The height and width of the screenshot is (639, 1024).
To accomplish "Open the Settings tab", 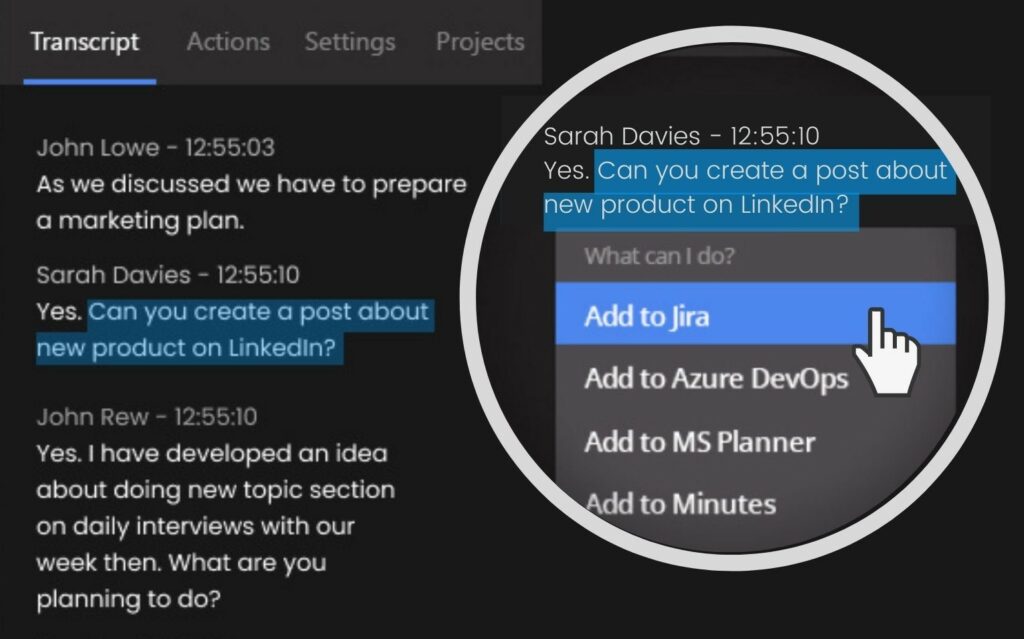I will (350, 42).
